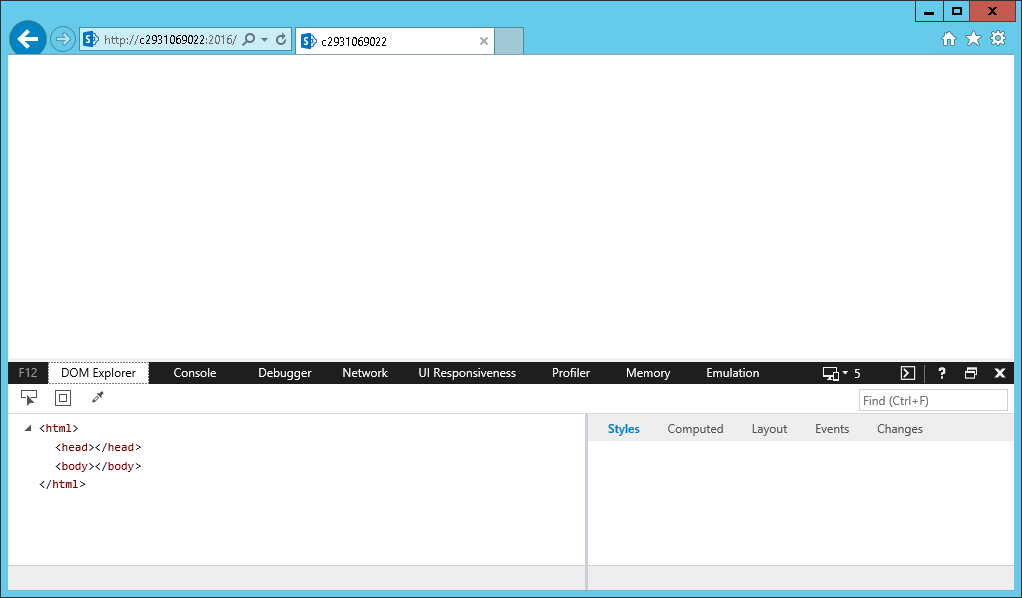
Task: Collapse the html node in DOM tree
Action: pos(28,429)
